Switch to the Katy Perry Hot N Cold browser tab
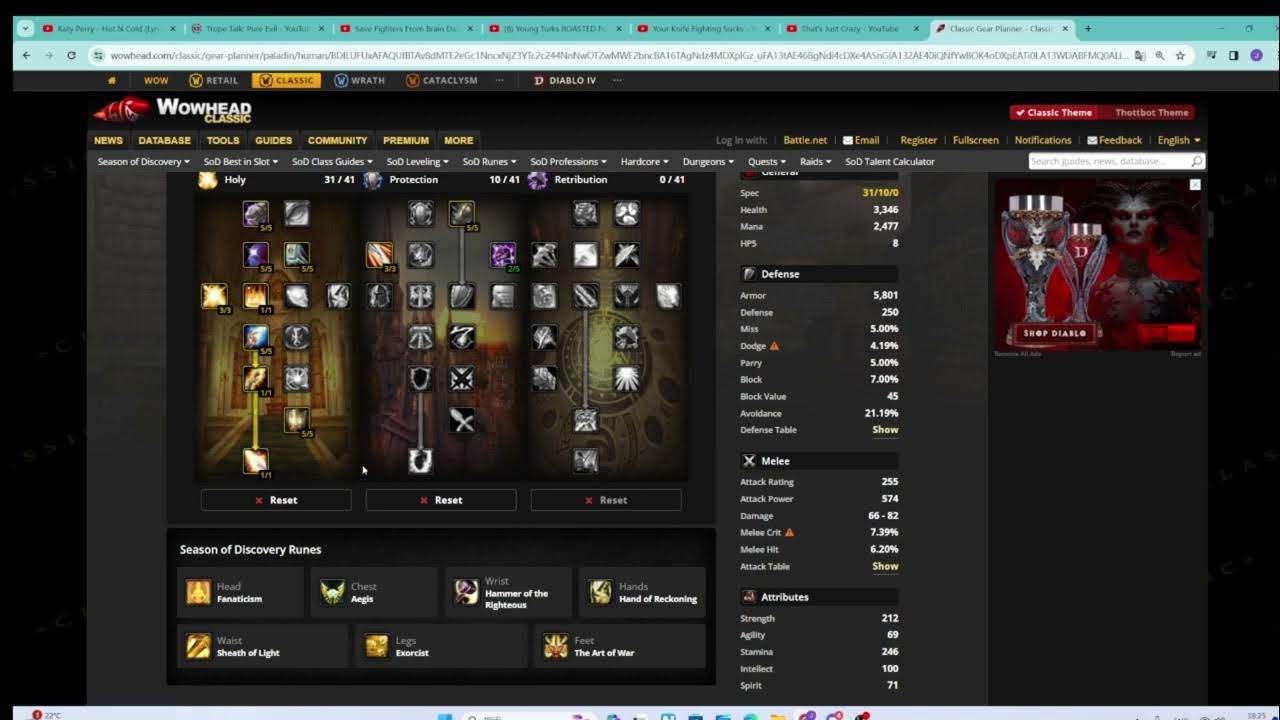This screenshot has width=1280, height=720. (x=106, y=28)
